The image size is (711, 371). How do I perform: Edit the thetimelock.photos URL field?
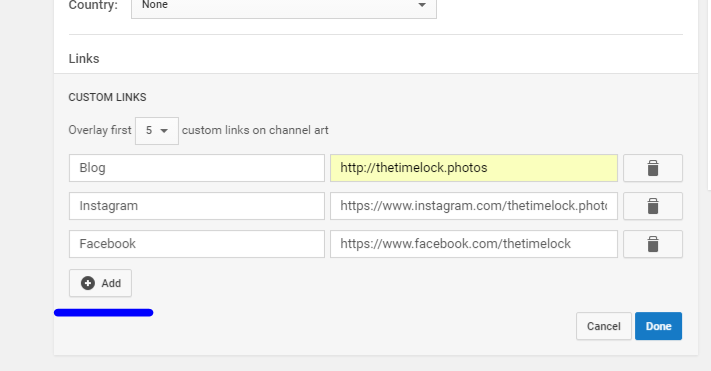tap(474, 168)
